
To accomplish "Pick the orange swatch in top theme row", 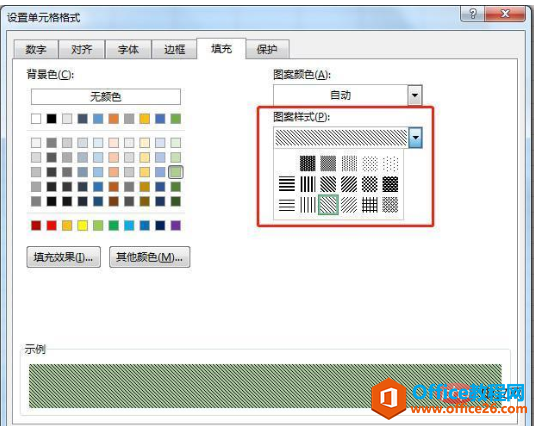I will (x=114, y=119).
